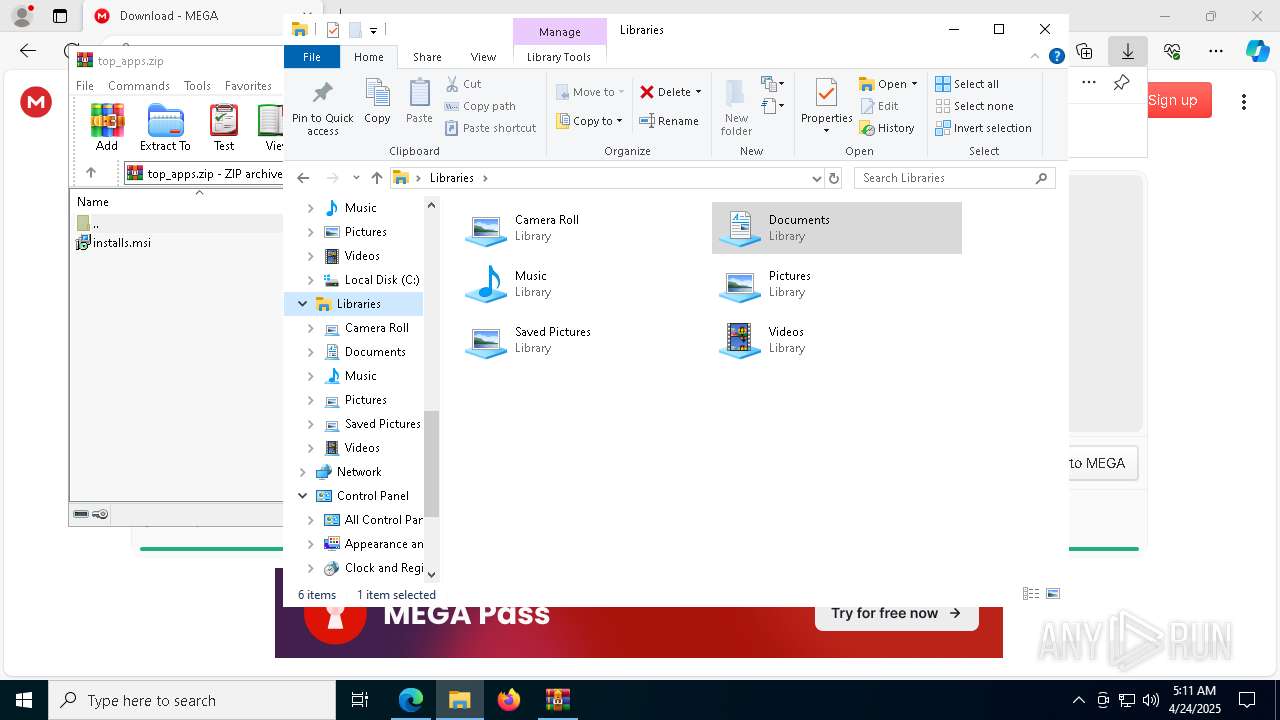Image resolution: width=1280 pixels, height=720 pixels.
Task: Click the Sign up button
Action: point(1173,100)
